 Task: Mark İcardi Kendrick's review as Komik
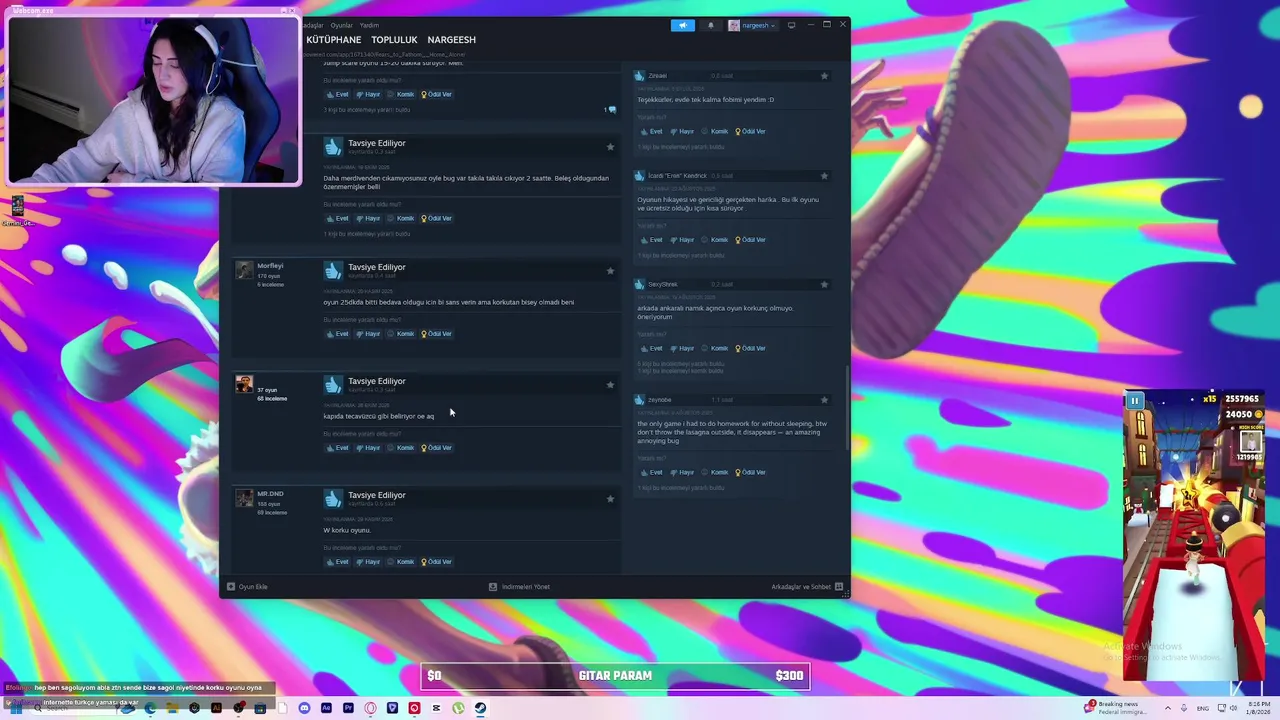pyautogui.click(x=715, y=240)
